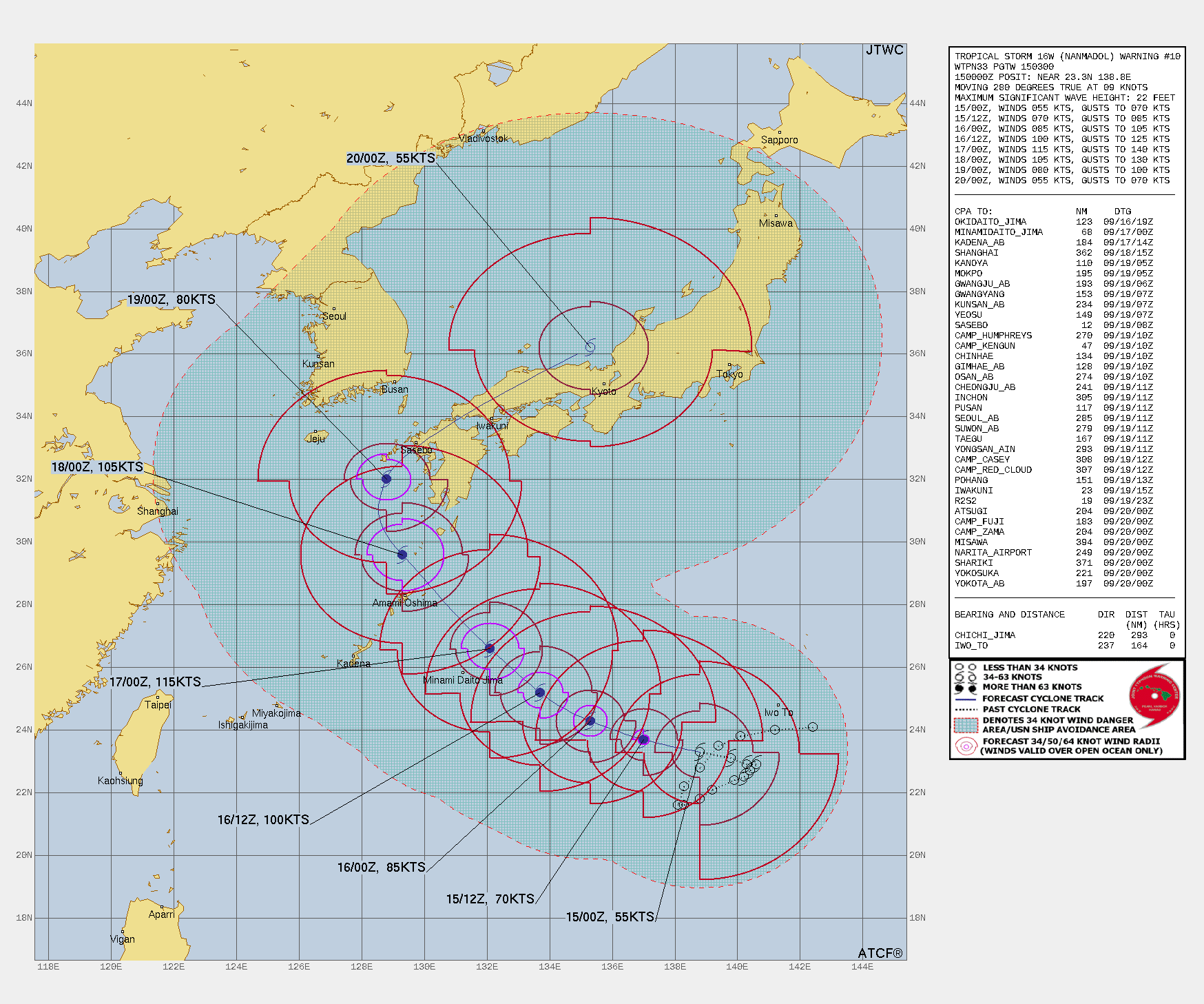The image size is (1204, 1004).
Task: Click the Tropical Storm 16W warning title
Action: (1067, 57)
